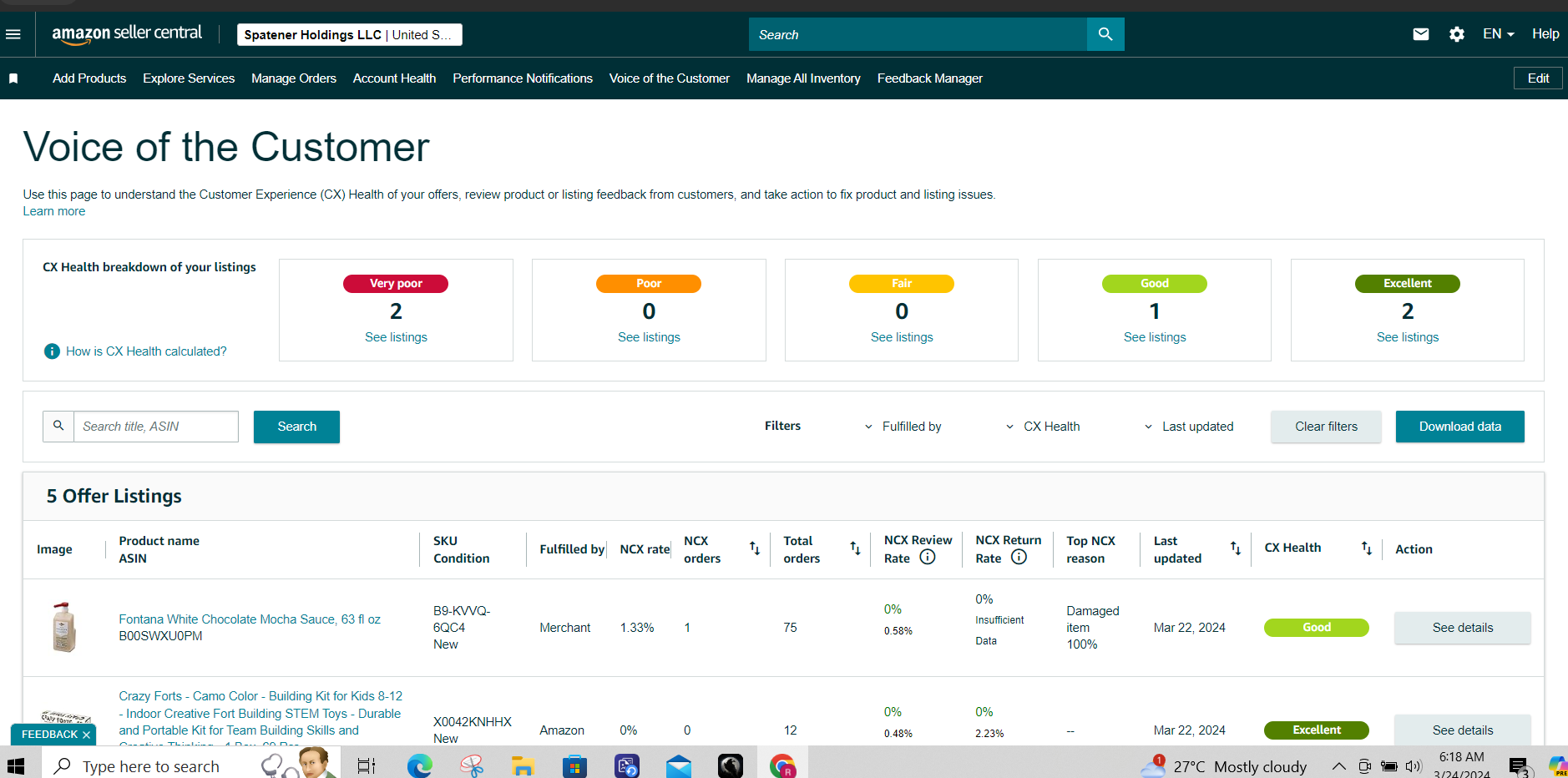Click How is CX Health calculated link
1568x778 pixels.
click(x=146, y=351)
